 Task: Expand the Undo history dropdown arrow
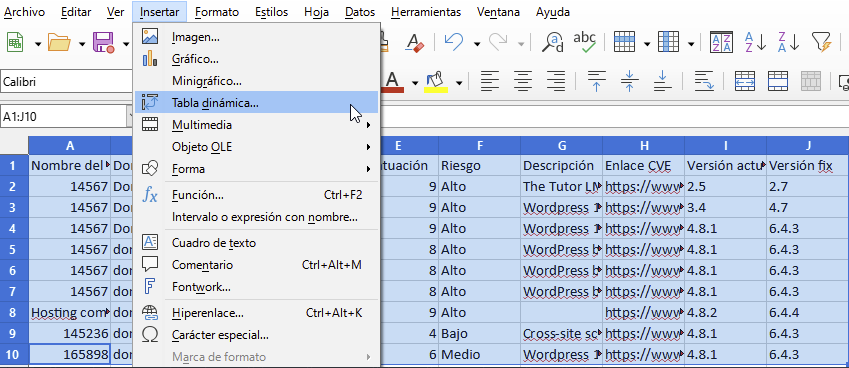tap(476, 43)
